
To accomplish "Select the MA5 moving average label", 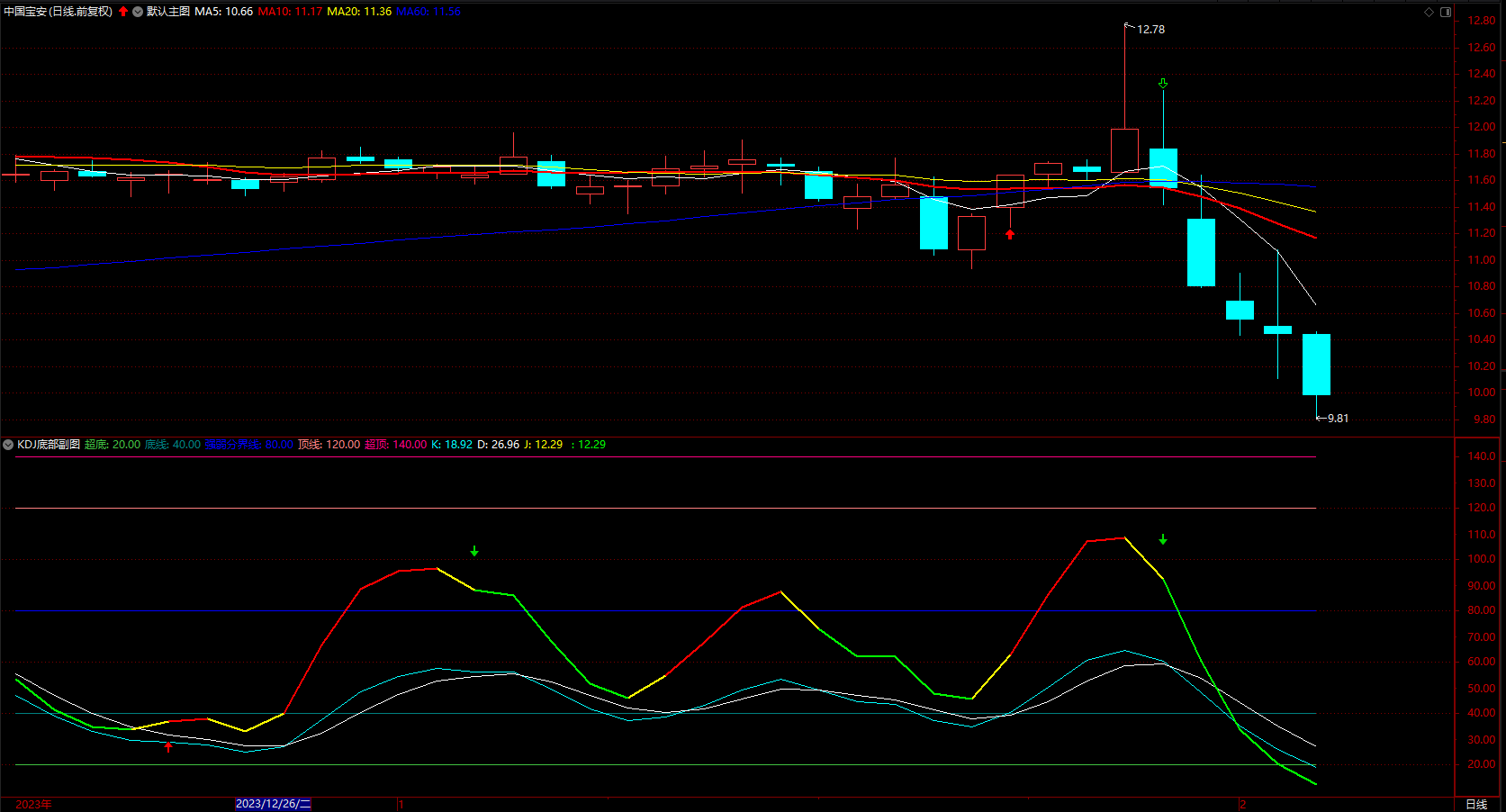I will tap(223, 12).
